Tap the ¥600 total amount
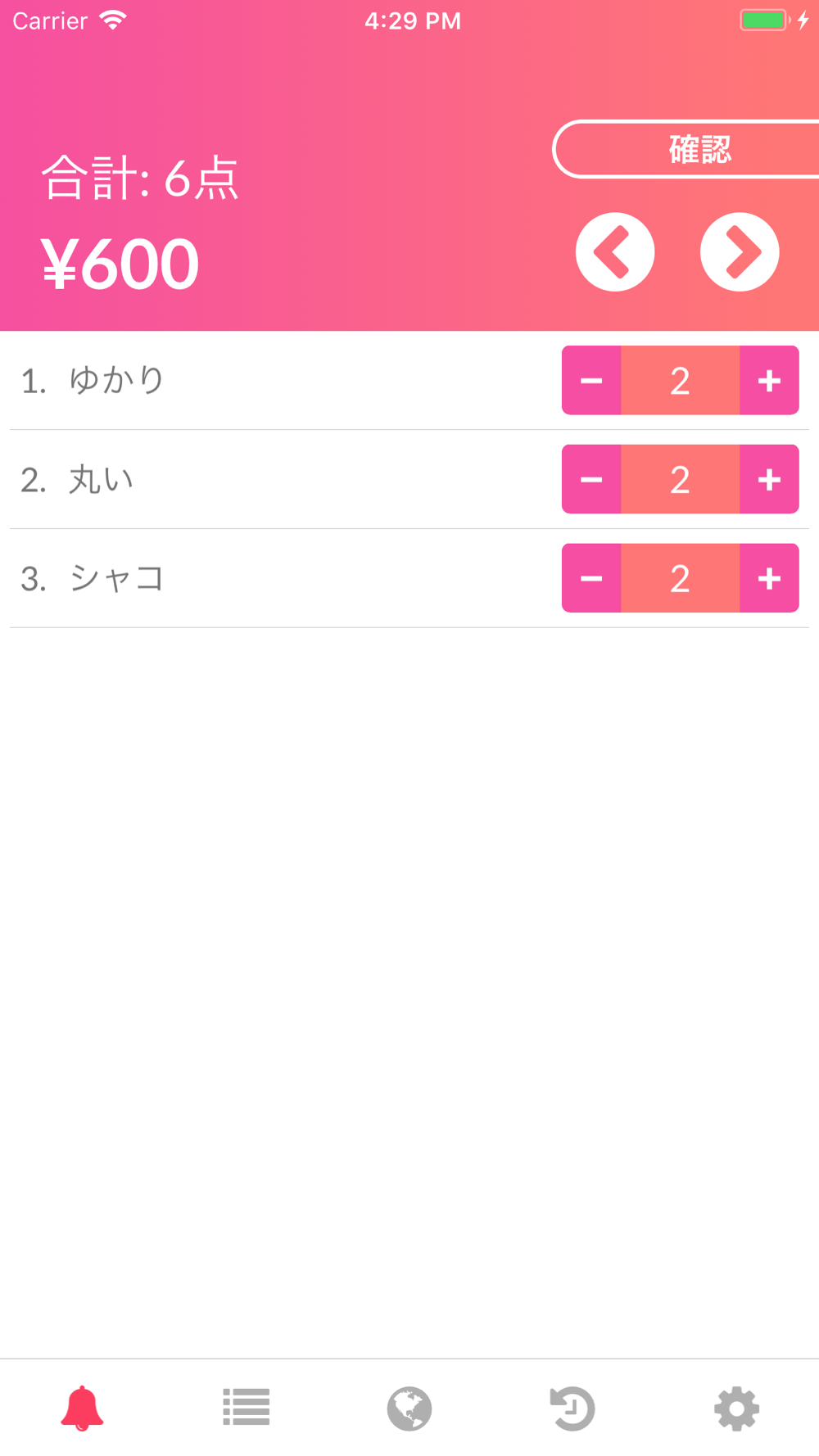The width and height of the screenshot is (819, 1456). coord(120,264)
